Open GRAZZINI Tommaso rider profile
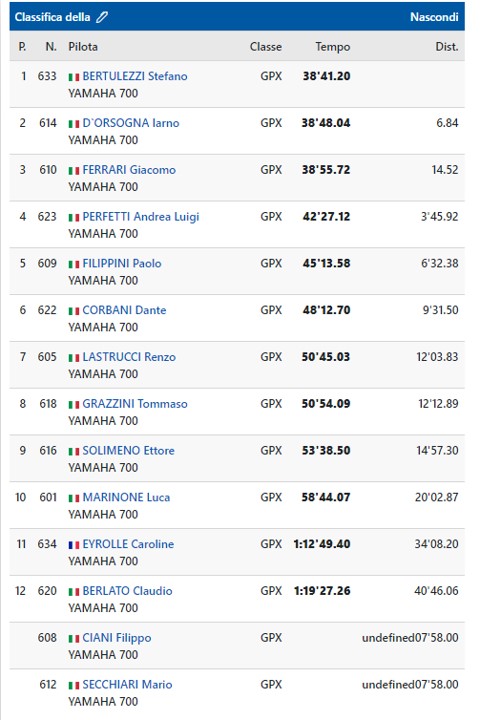The height and width of the screenshot is (720, 480). pyautogui.click(x=135, y=404)
